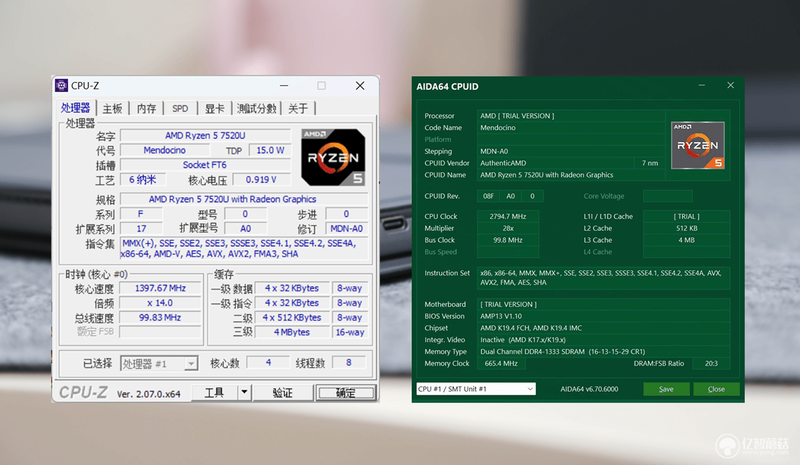Open the SPD tab

pos(180,109)
